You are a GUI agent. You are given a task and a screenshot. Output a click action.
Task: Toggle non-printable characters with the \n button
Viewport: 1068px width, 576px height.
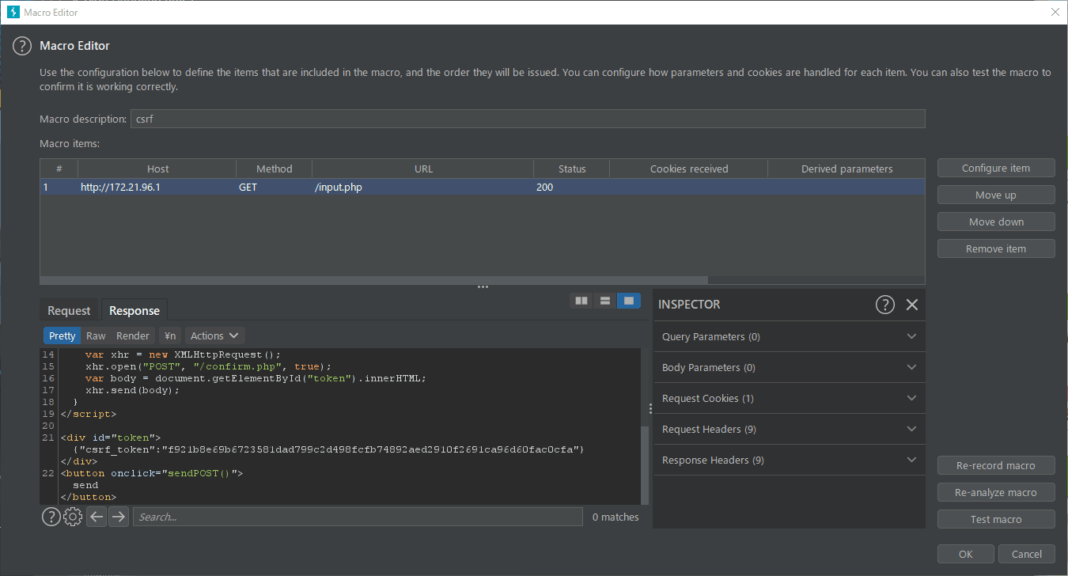tap(169, 335)
